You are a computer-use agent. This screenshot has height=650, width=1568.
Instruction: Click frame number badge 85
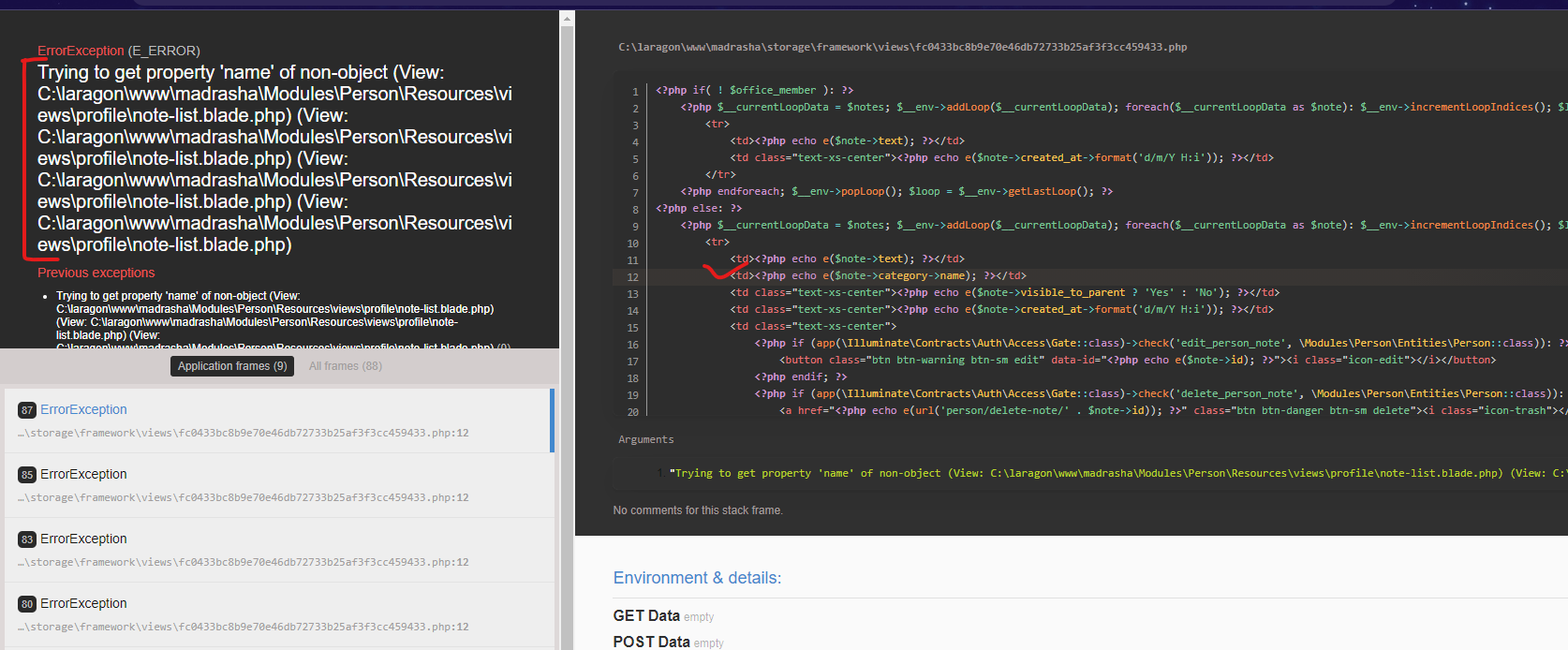27,475
